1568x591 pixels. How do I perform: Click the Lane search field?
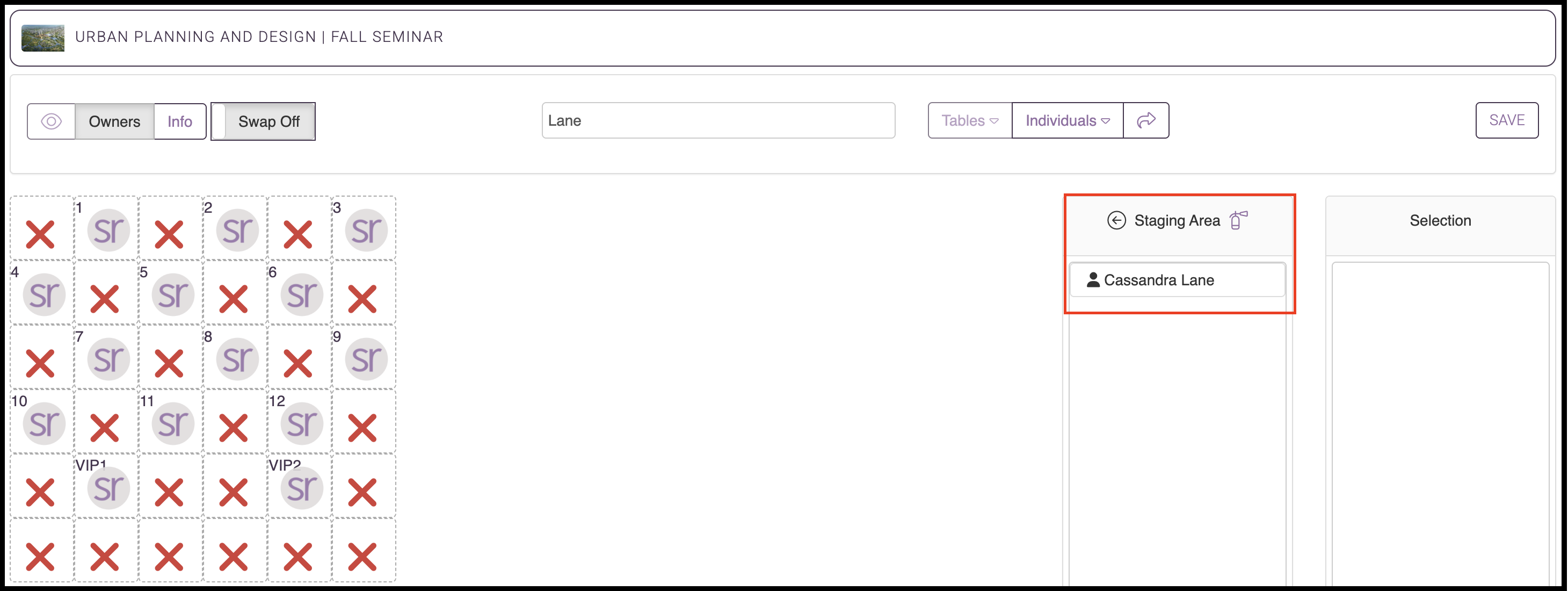tap(718, 121)
